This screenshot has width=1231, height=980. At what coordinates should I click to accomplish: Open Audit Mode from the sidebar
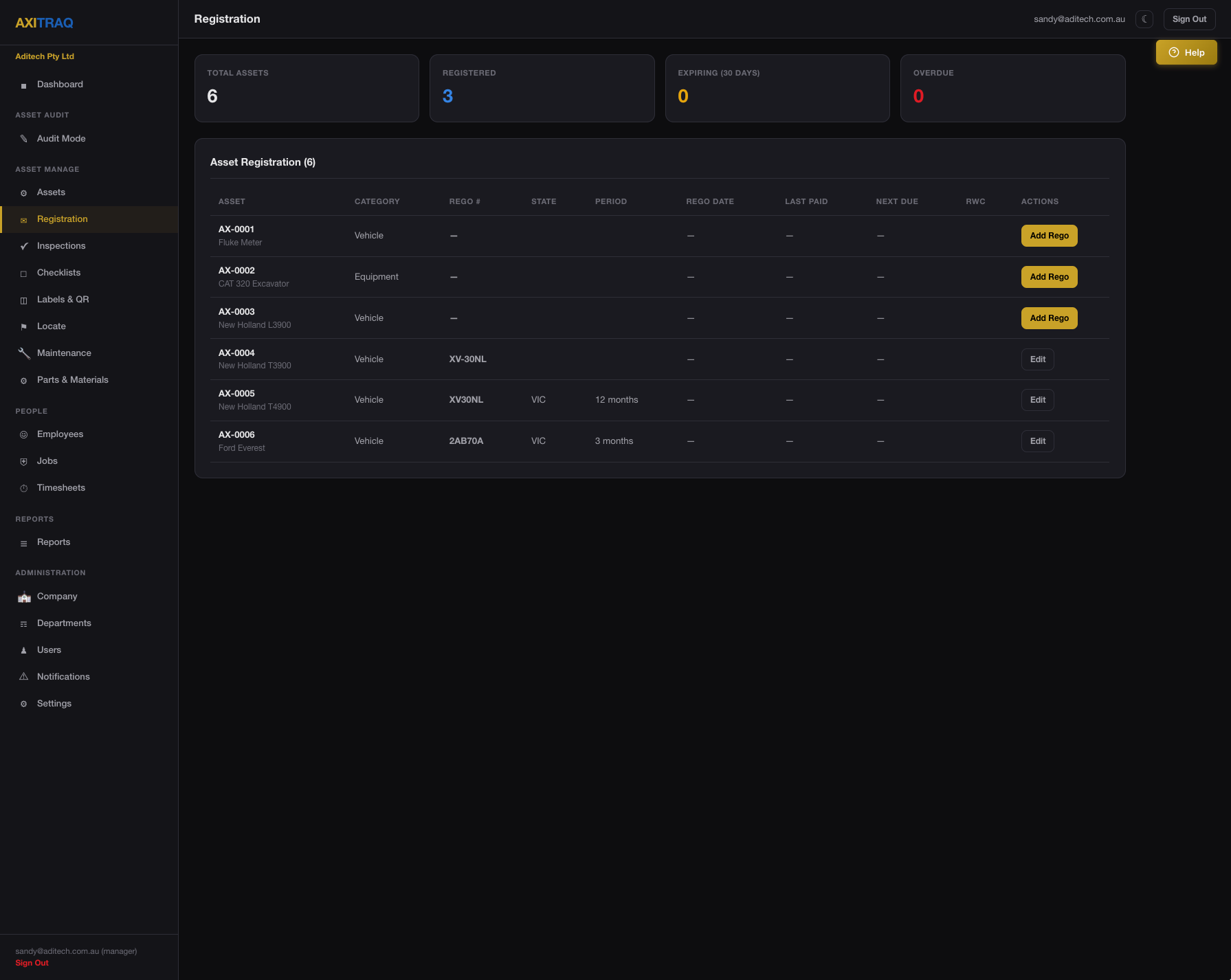coord(89,139)
